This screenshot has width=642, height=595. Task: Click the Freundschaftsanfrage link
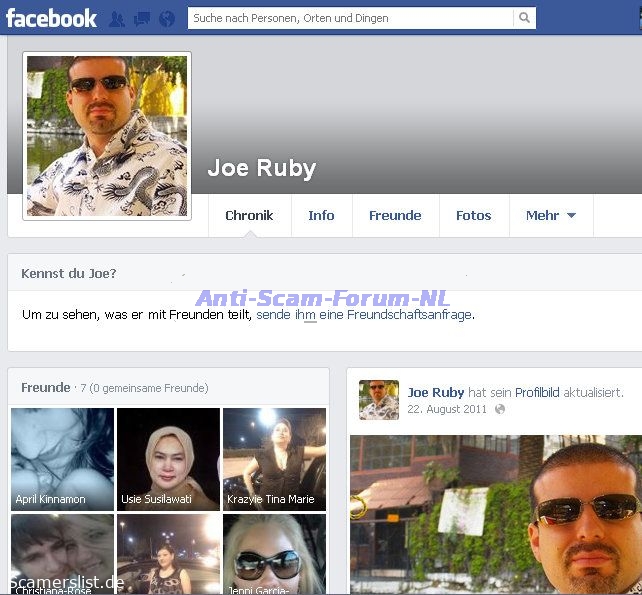point(363,314)
